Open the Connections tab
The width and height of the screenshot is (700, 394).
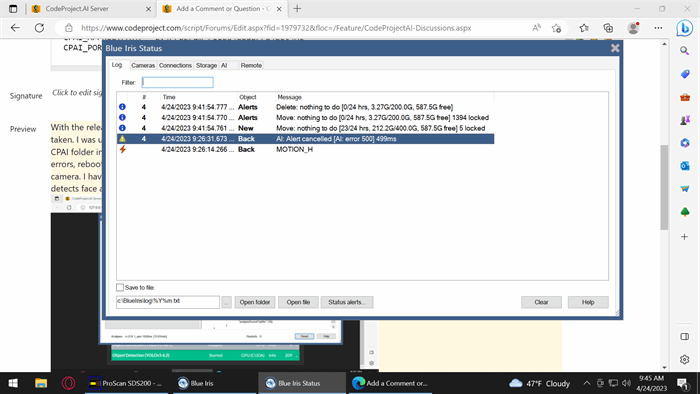[175, 65]
